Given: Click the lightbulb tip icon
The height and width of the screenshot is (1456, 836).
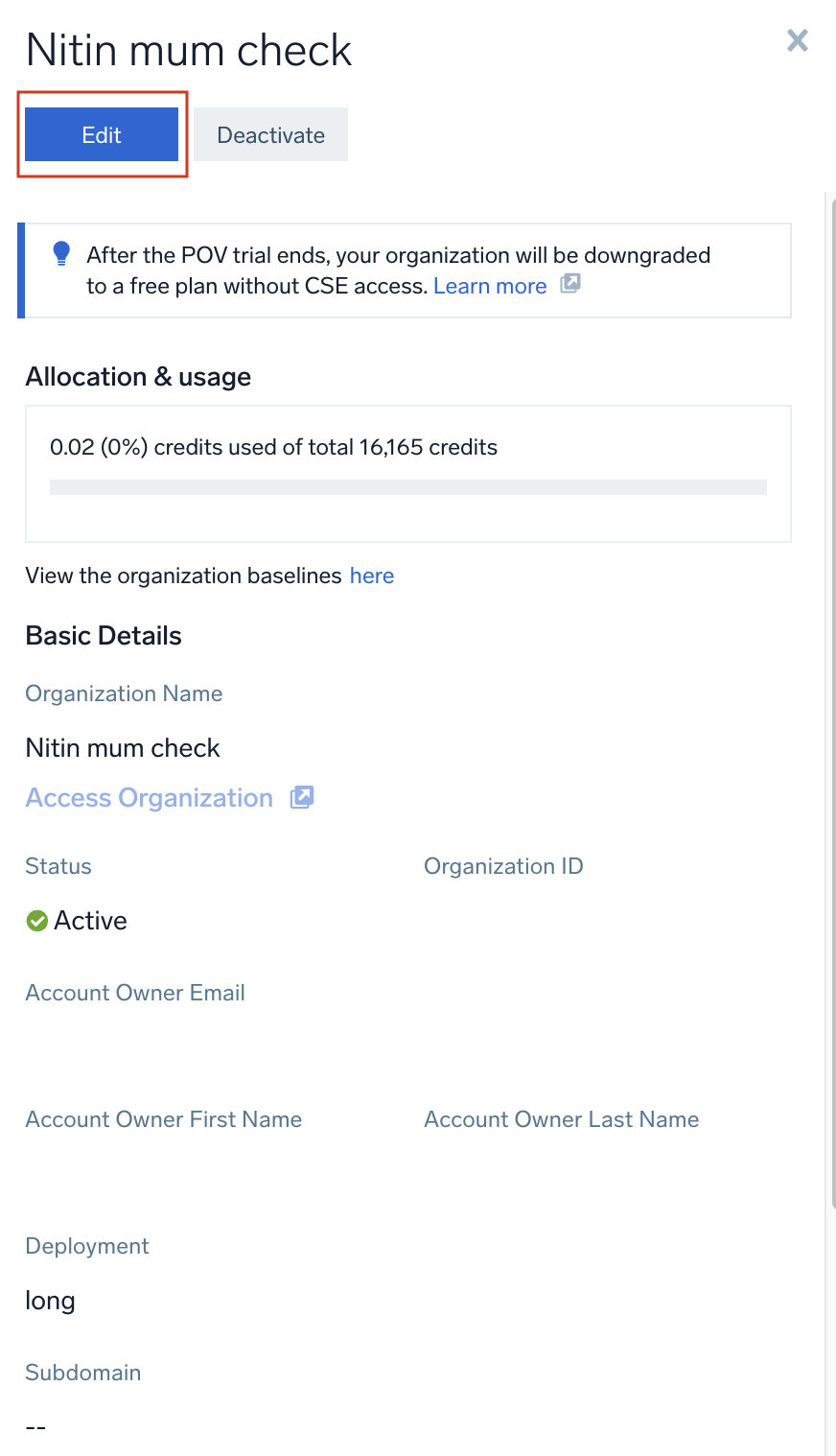Looking at the screenshot, I should [x=61, y=253].
